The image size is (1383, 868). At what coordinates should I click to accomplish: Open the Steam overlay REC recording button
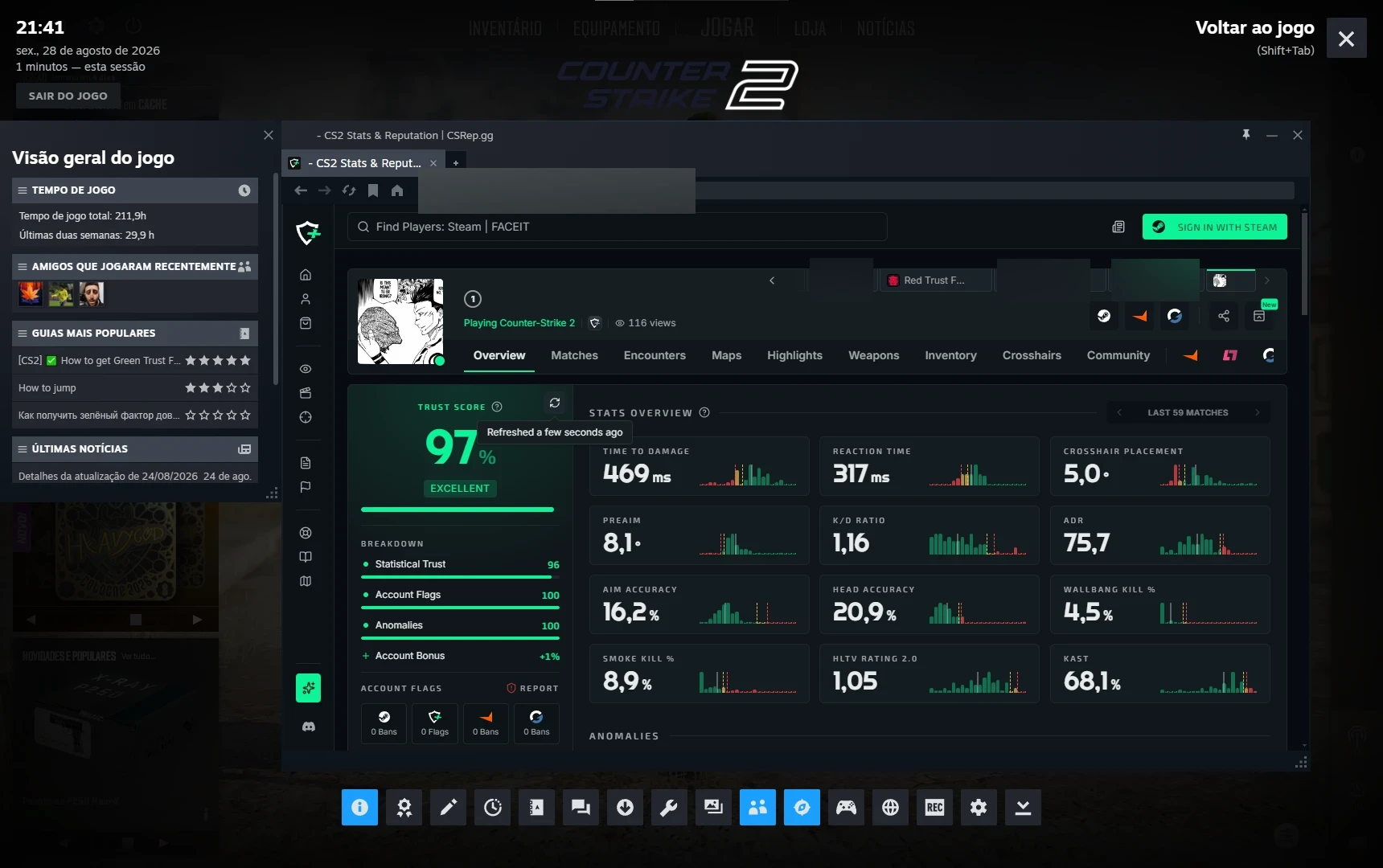[x=934, y=808]
